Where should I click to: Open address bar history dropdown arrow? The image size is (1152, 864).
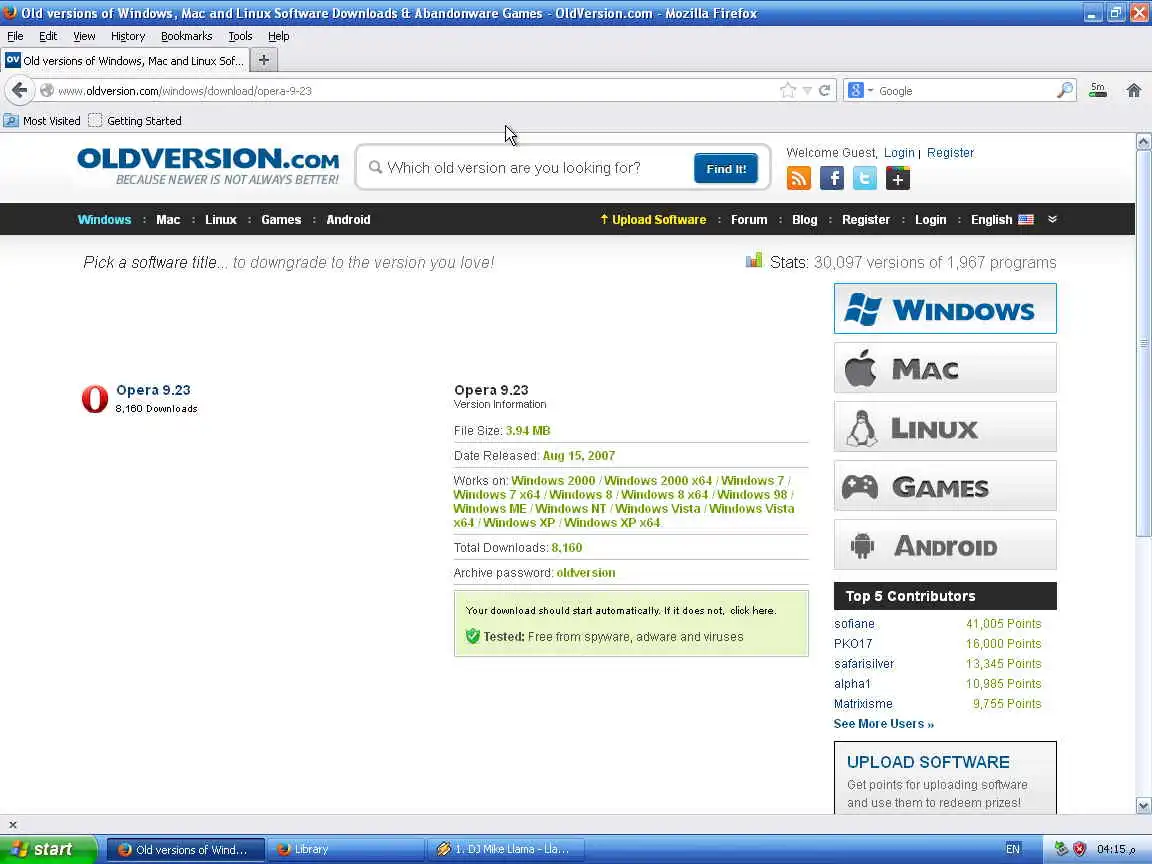807,90
